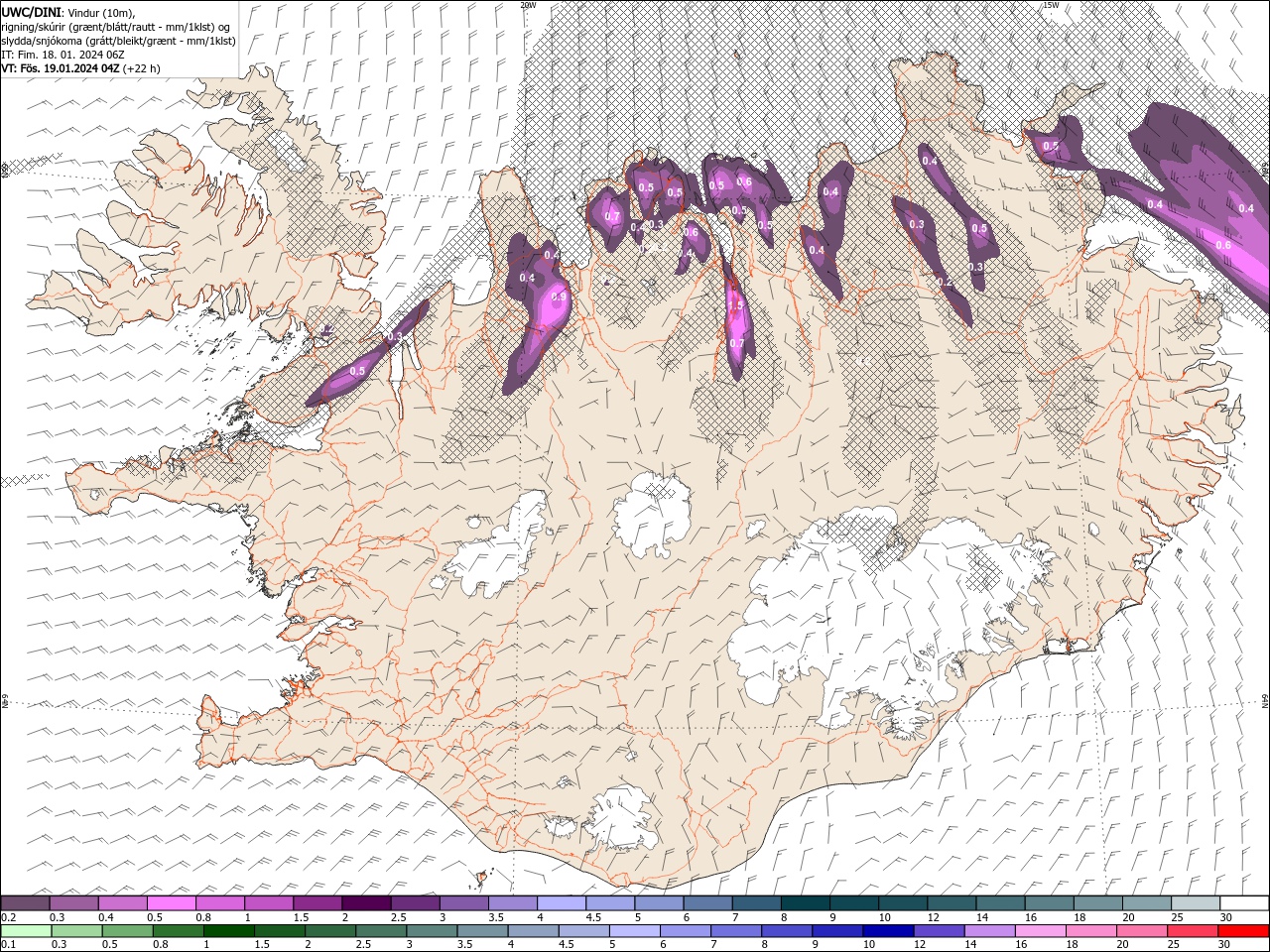Click the 20W longitude label
This screenshot has height=952, width=1270.
[x=528, y=5]
